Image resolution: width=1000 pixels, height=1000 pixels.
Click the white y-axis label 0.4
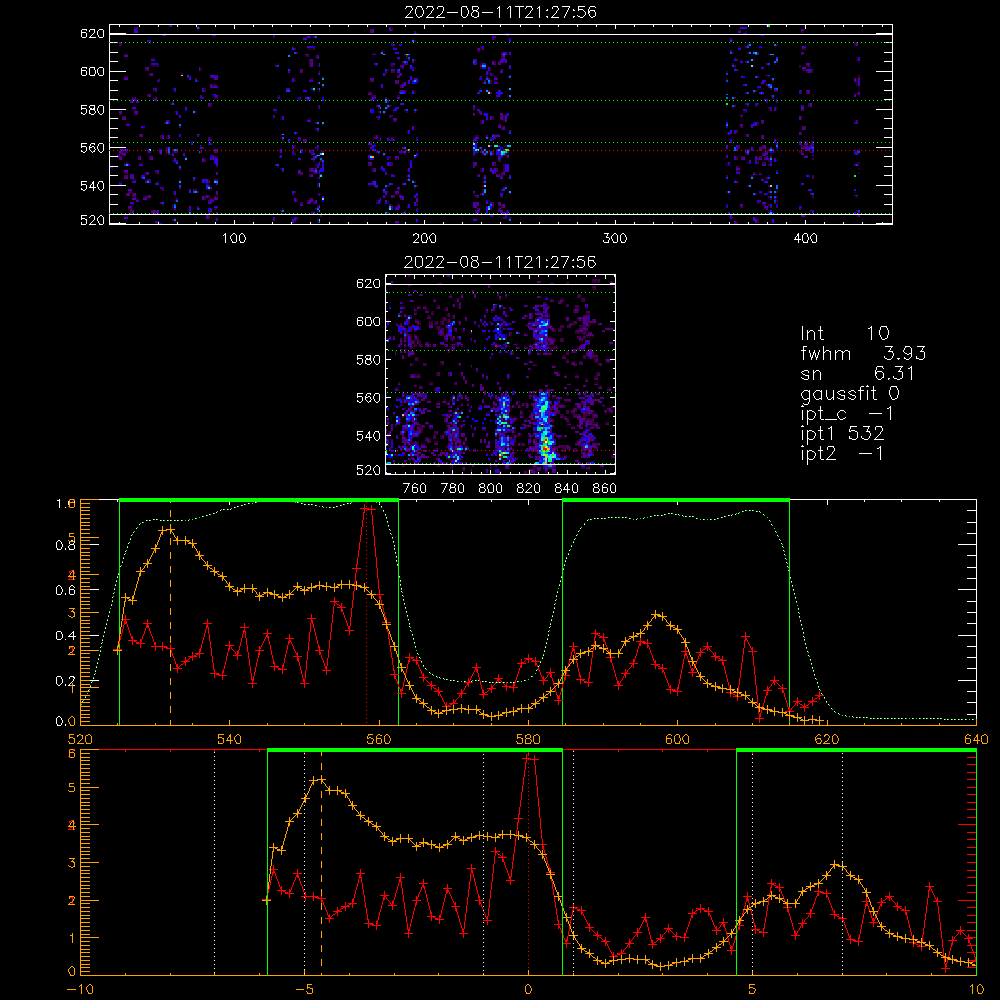pyautogui.click(x=65, y=636)
